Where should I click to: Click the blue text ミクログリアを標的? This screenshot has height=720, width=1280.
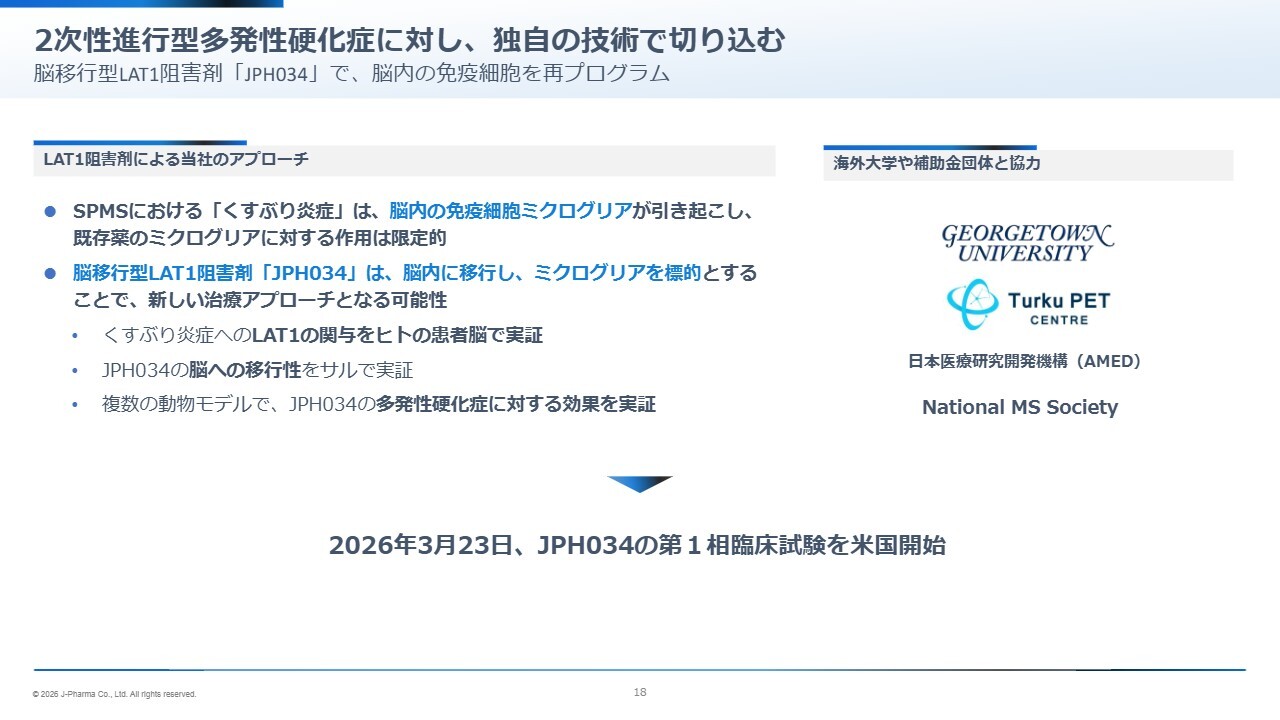tap(617, 273)
